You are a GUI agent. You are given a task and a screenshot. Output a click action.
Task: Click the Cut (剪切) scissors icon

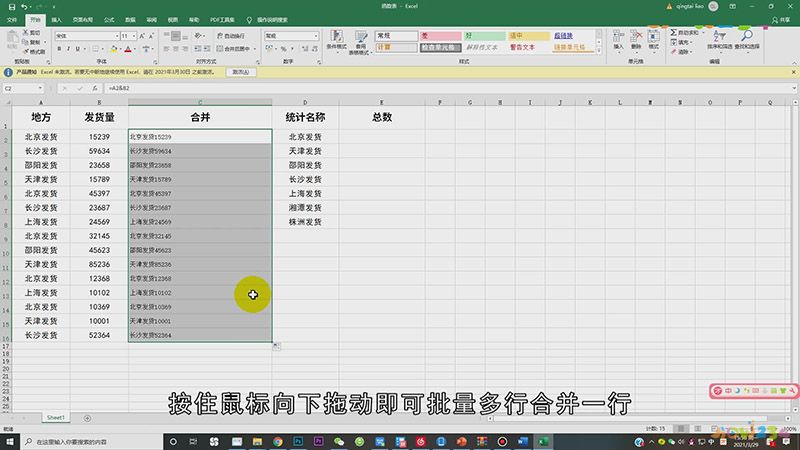click(x=26, y=33)
